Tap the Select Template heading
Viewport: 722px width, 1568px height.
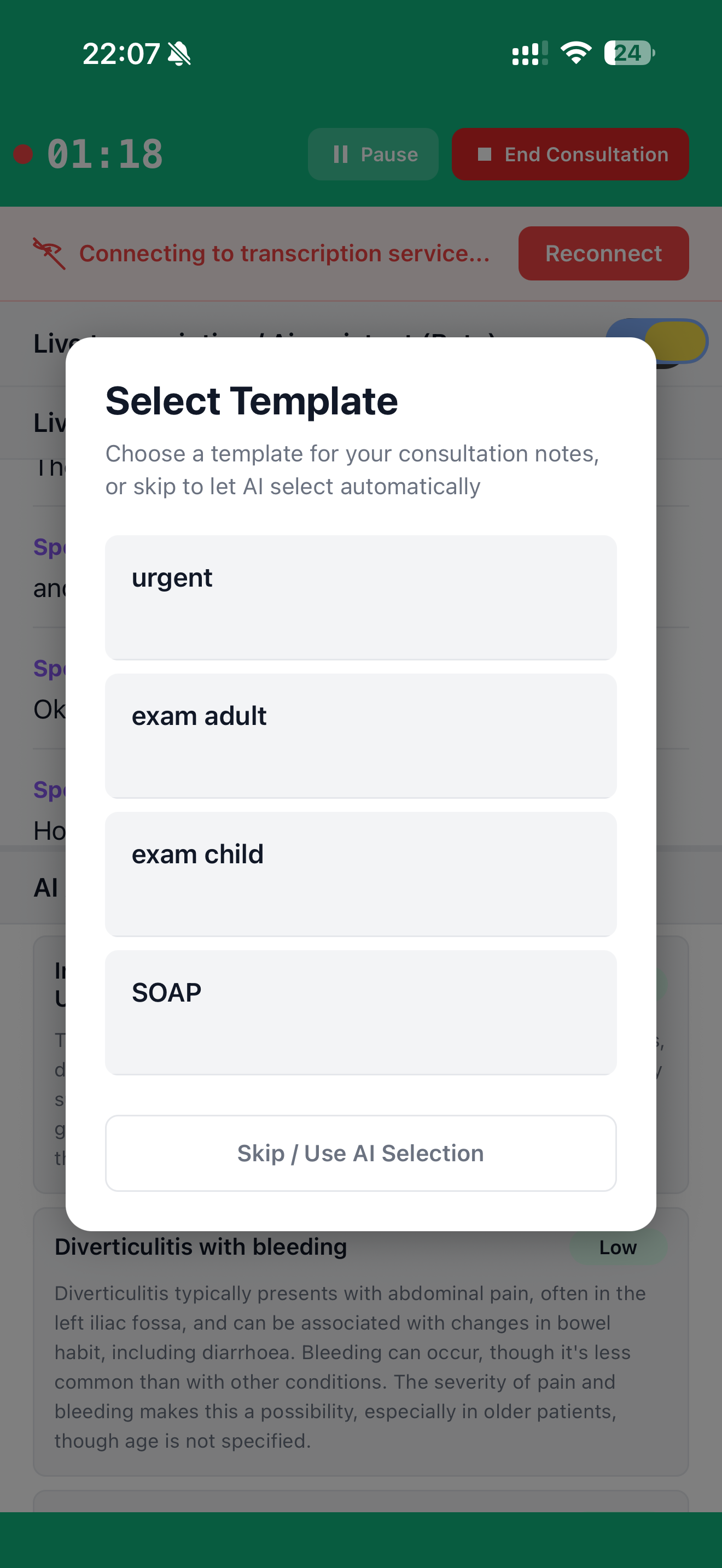click(x=252, y=401)
